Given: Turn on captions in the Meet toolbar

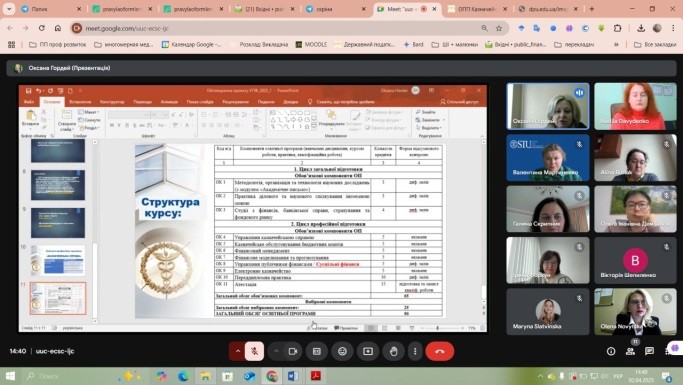Looking at the screenshot, I should pyautogui.click(x=317, y=351).
